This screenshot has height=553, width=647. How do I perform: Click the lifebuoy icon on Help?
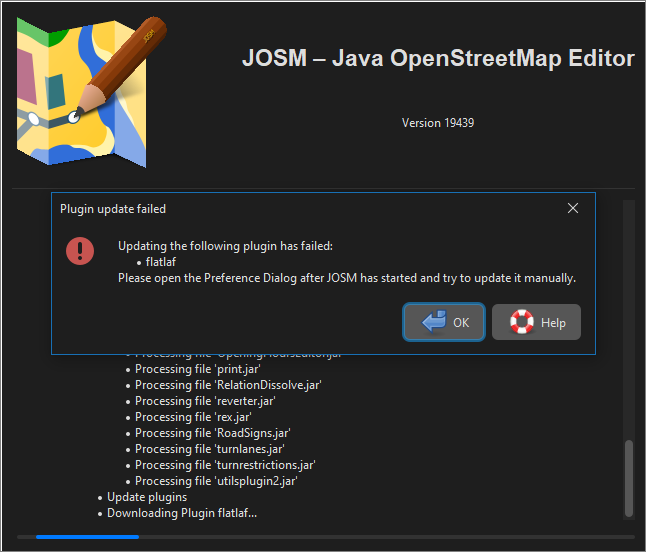pos(521,323)
